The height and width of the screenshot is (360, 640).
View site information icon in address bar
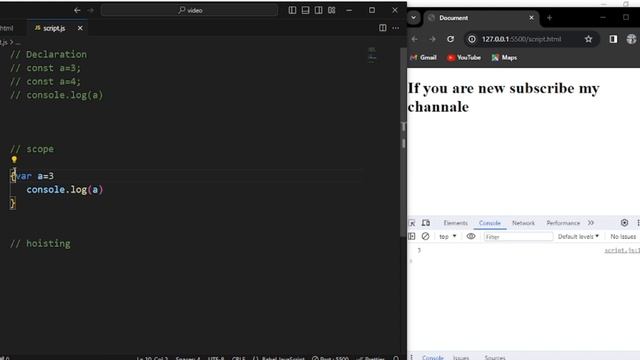pos(472,39)
